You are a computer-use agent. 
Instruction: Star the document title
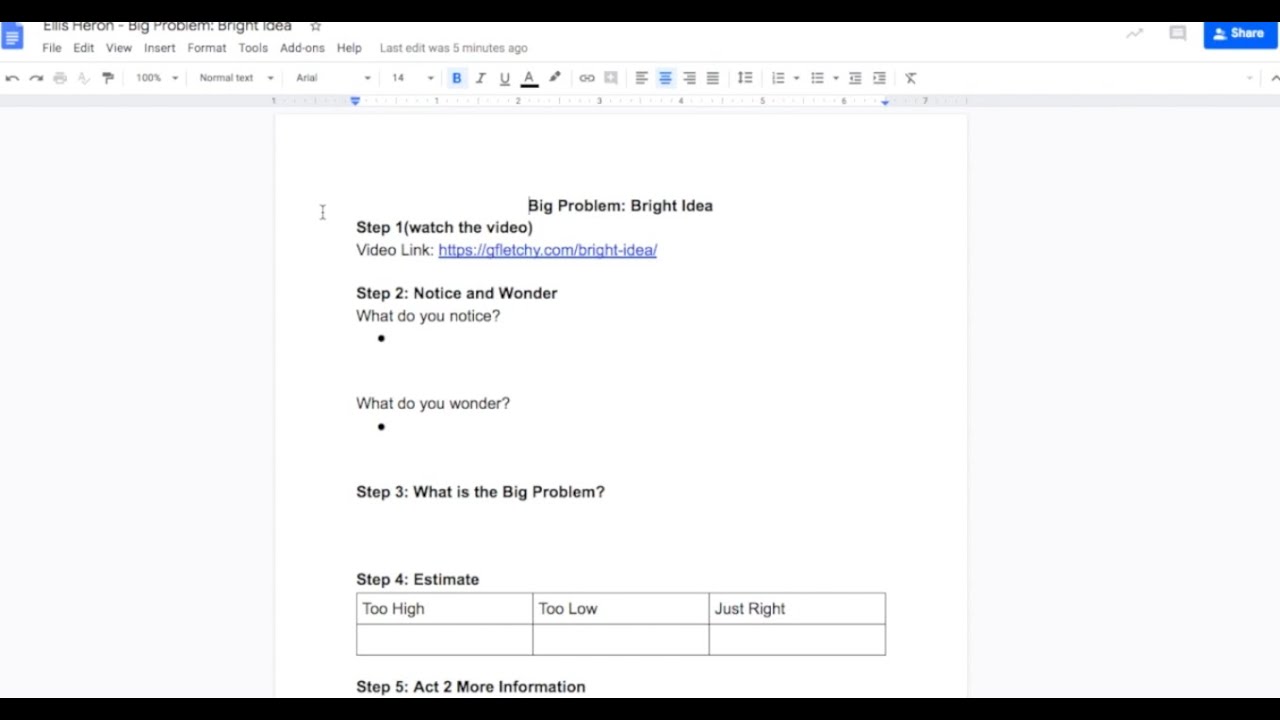(316, 26)
